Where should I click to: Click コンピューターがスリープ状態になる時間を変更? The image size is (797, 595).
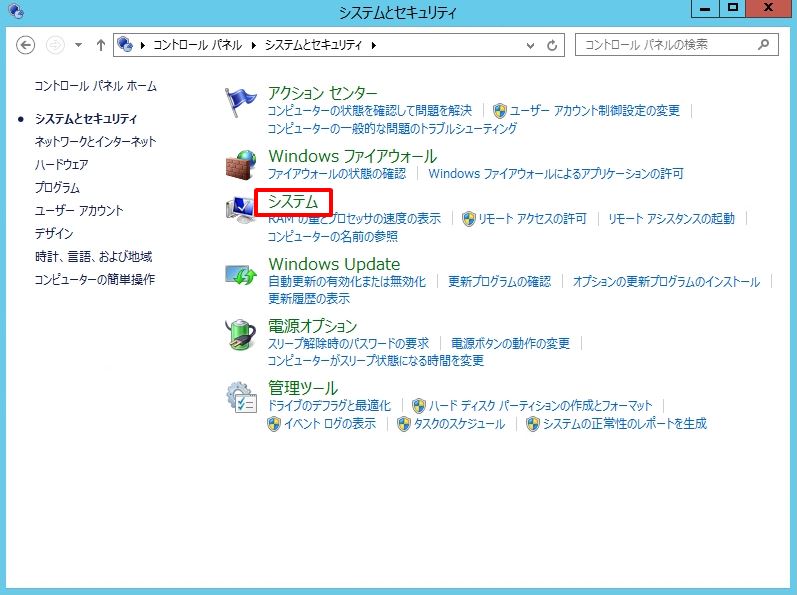pyautogui.click(x=376, y=361)
